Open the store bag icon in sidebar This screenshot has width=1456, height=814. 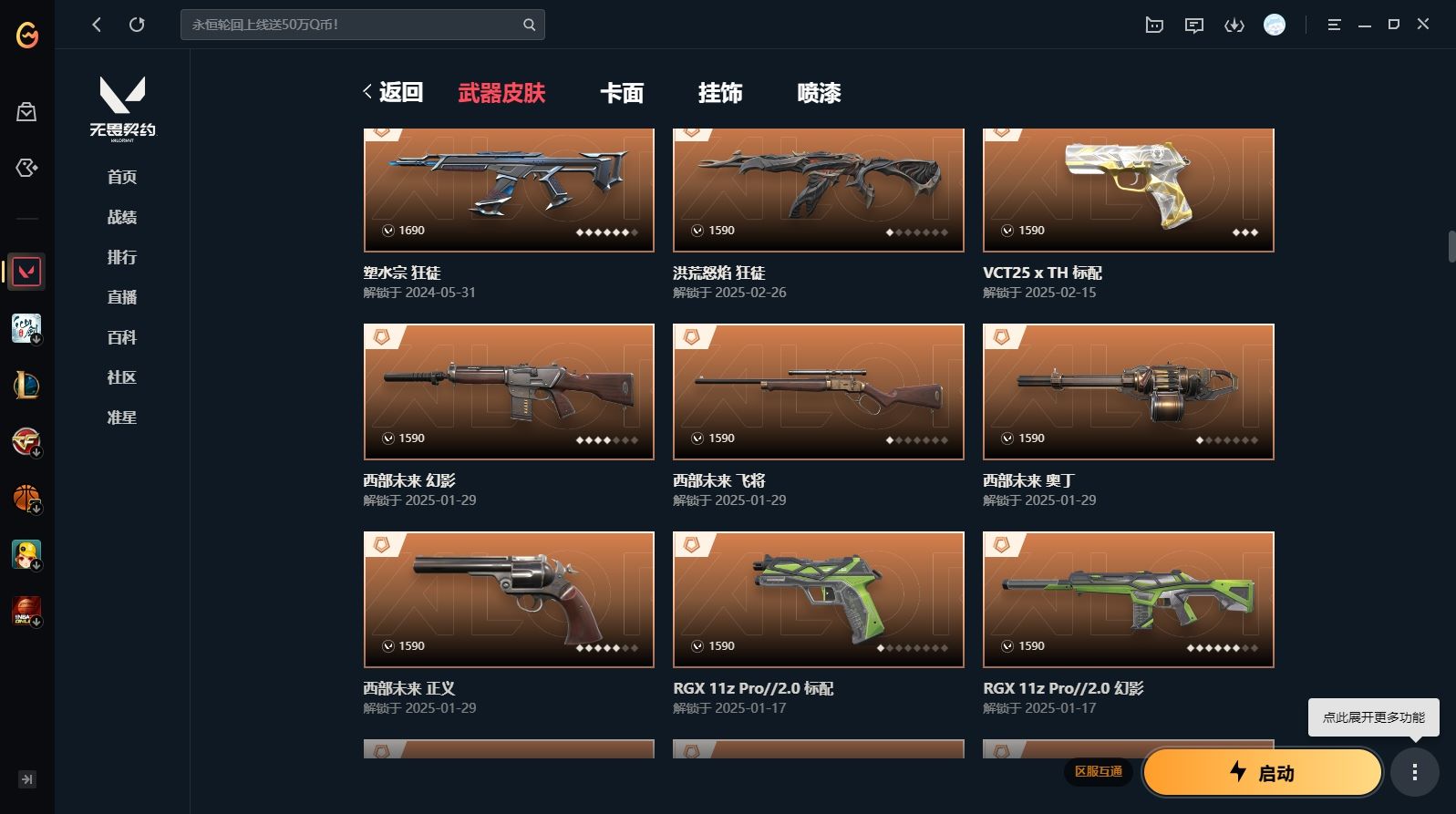26,111
